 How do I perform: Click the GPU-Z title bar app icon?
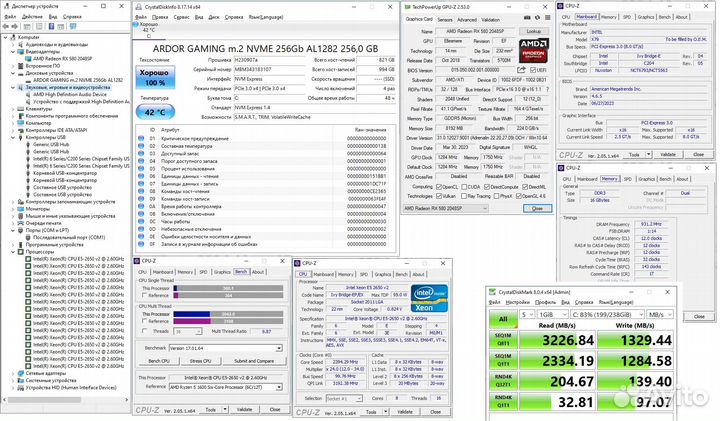pyautogui.click(x=408, y=7)
